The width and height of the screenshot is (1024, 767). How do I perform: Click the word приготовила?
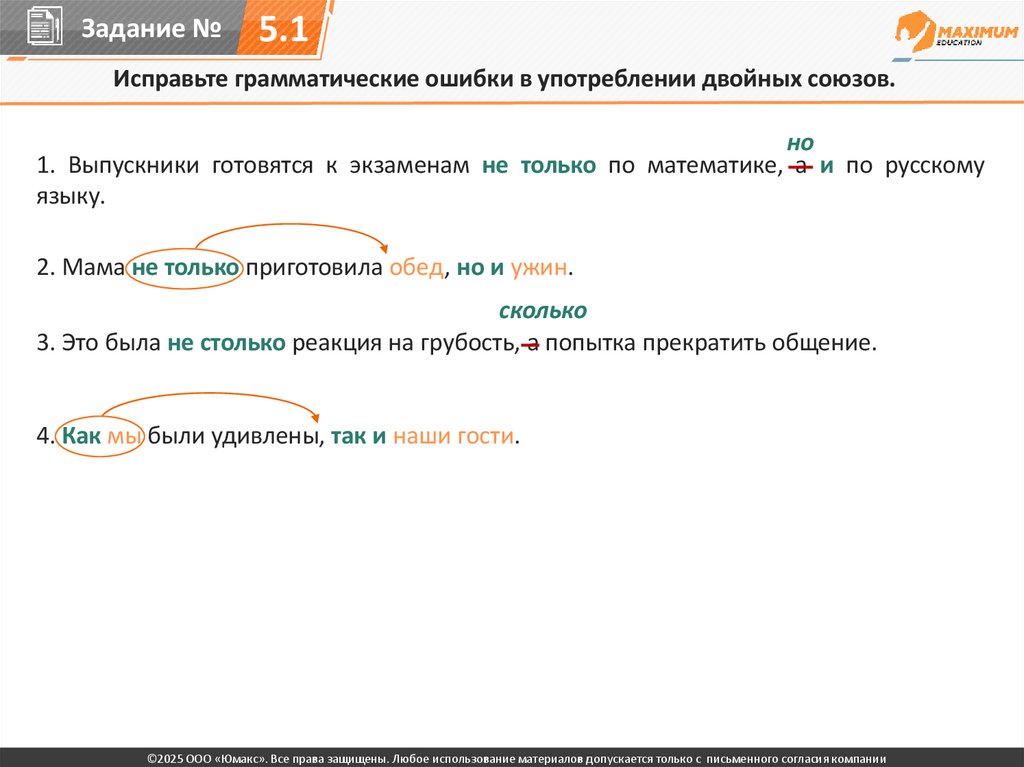314,268
